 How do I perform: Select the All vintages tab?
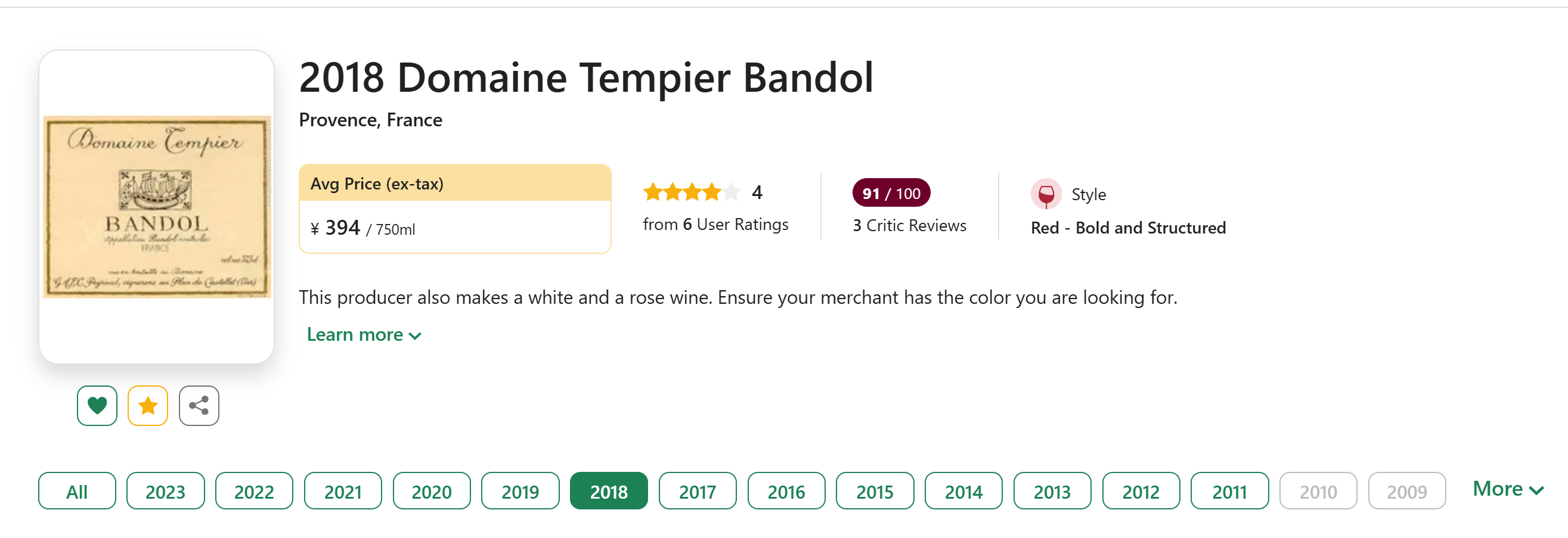point(77,491)
